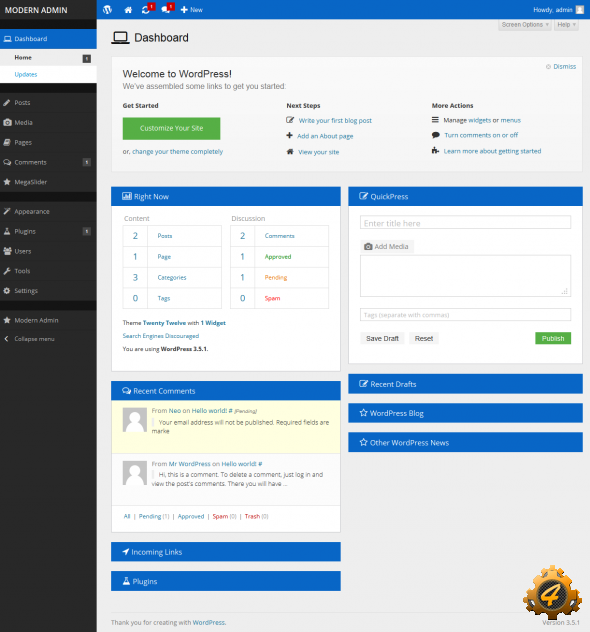Click the Users group icon in sidebar
Viewport: 590px width, 632px height.
[7, 251]
